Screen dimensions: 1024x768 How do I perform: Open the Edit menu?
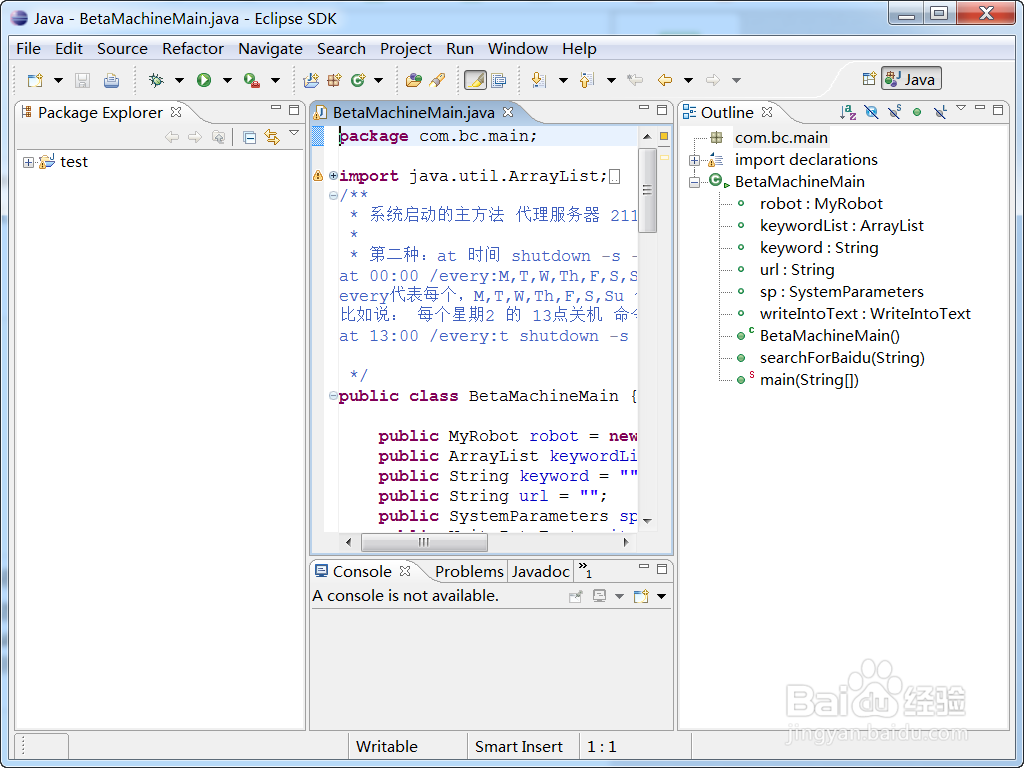(x=69, y=49)
